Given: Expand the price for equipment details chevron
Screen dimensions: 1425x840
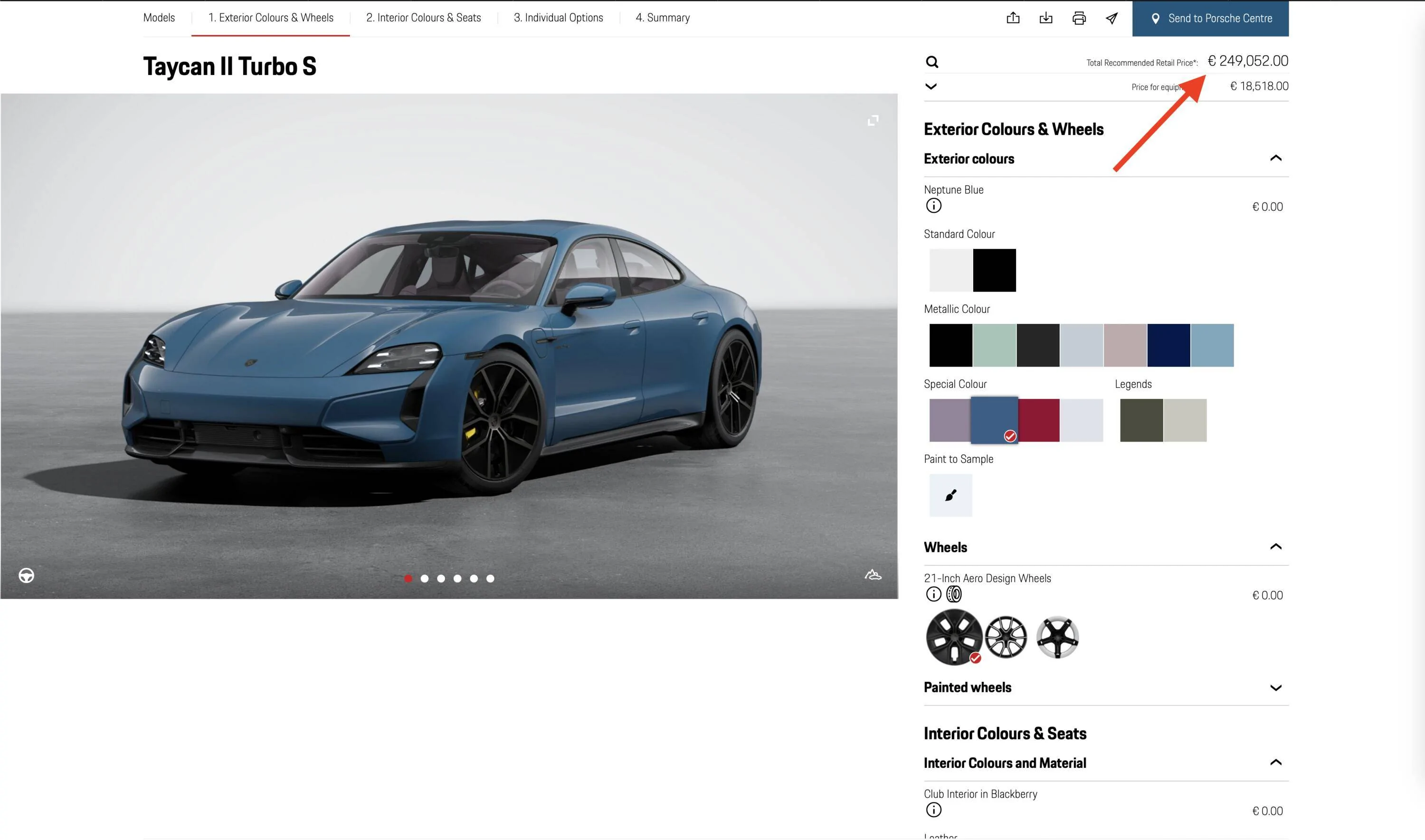Looking at the screenshot, I should pyautogui.click(x=931, y=86).
